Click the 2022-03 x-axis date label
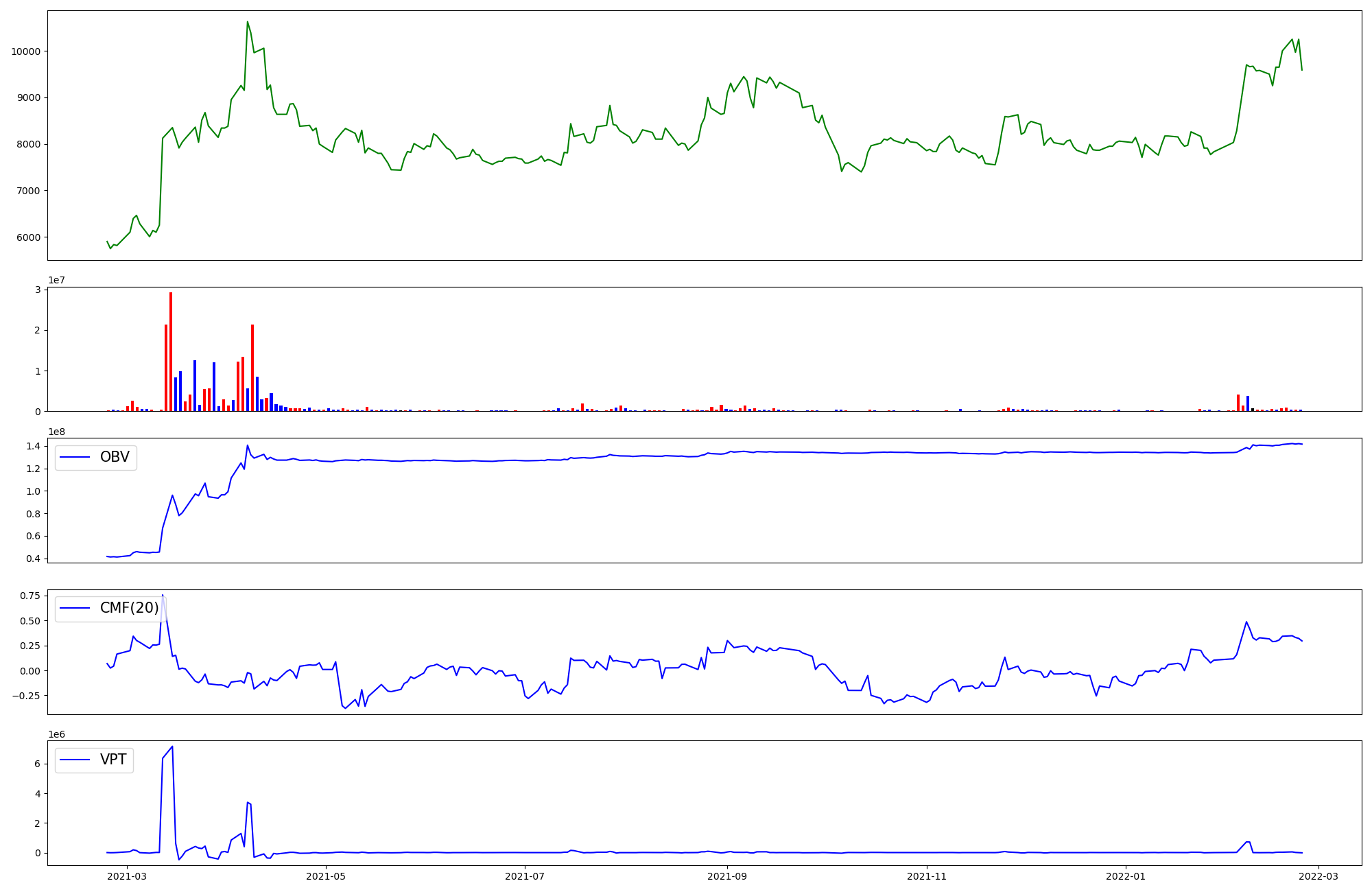 pos(1318,876)
